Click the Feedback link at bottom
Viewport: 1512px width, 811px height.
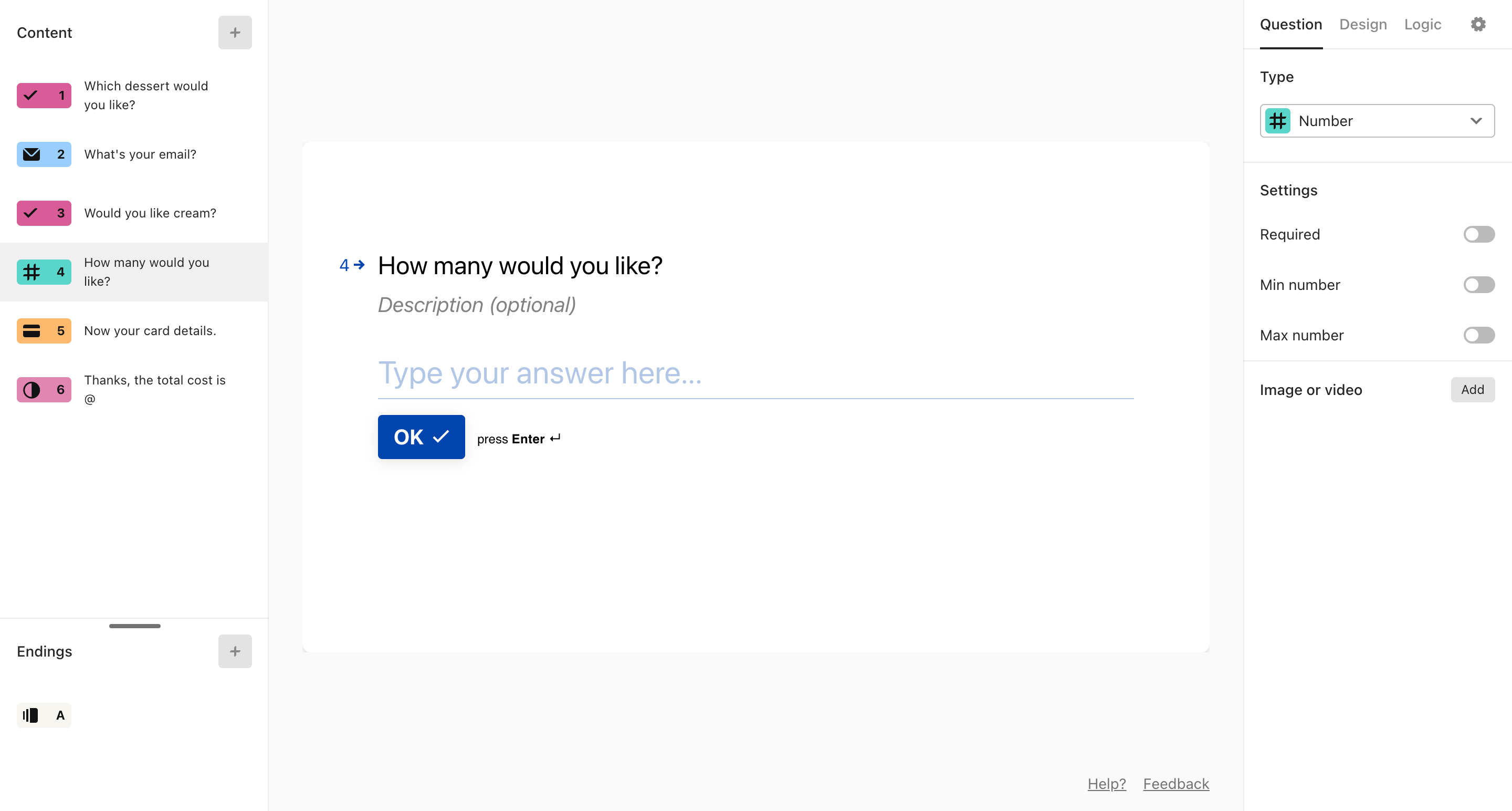(1177, 784)
